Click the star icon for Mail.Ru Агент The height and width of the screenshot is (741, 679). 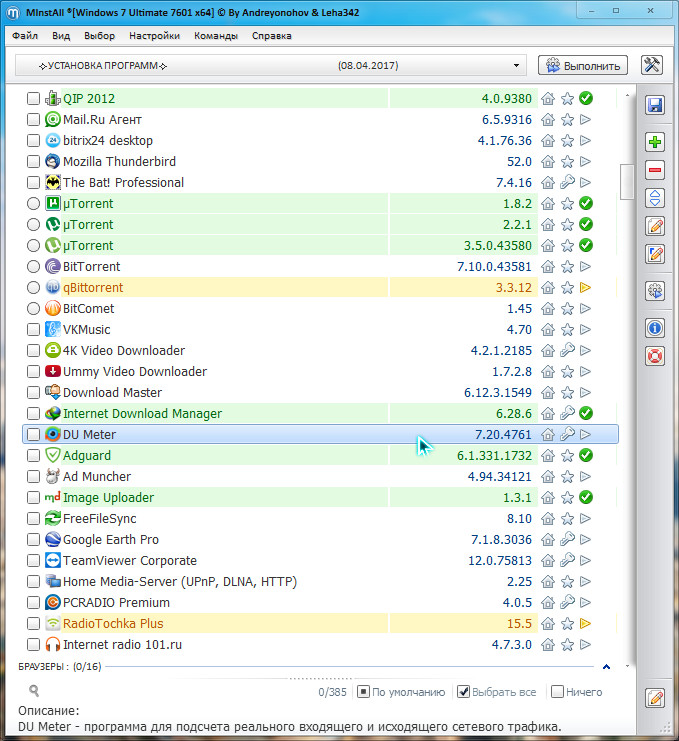(567, 120)
